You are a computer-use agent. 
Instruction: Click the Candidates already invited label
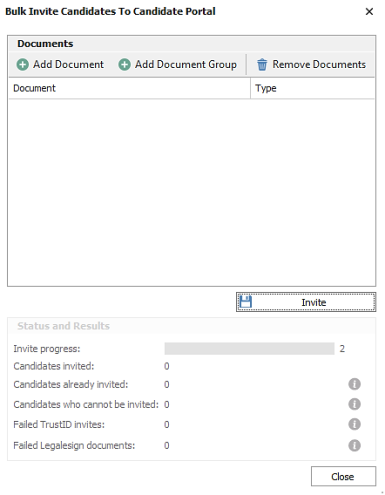coord(71,384)
